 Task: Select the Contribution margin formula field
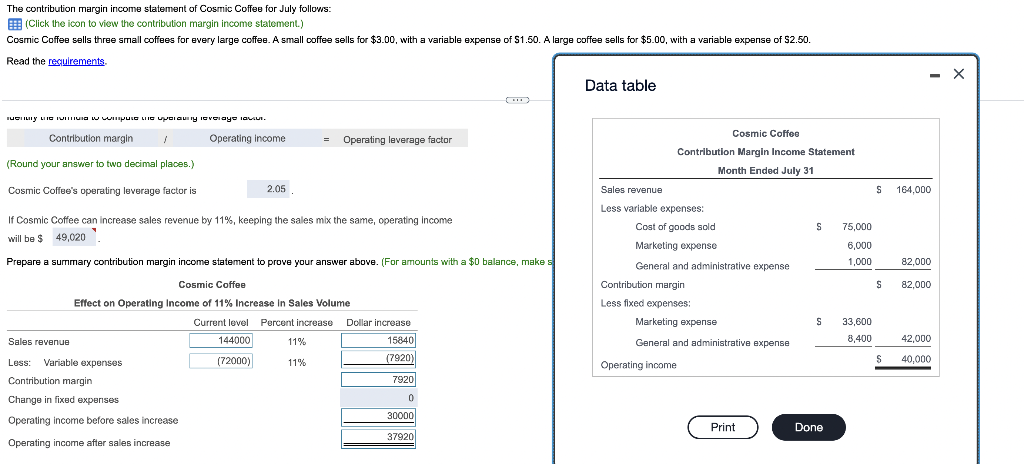(x=91, y=139)
